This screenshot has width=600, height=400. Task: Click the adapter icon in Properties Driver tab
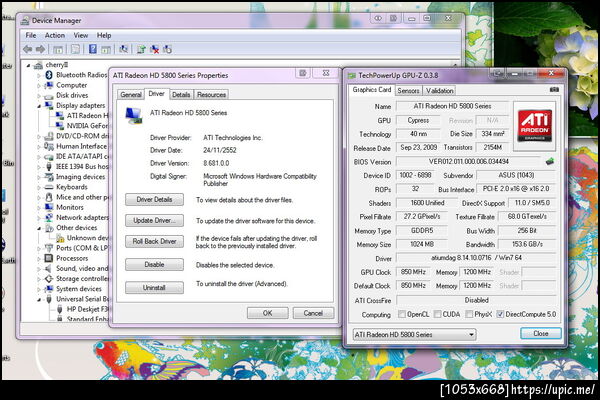coord(134,116)
